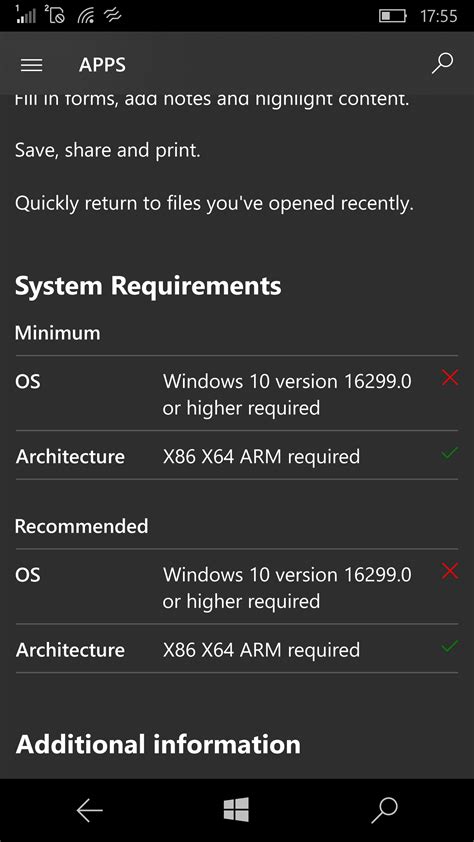
Task: Select the Minimum requirements label
Action: 57,333
